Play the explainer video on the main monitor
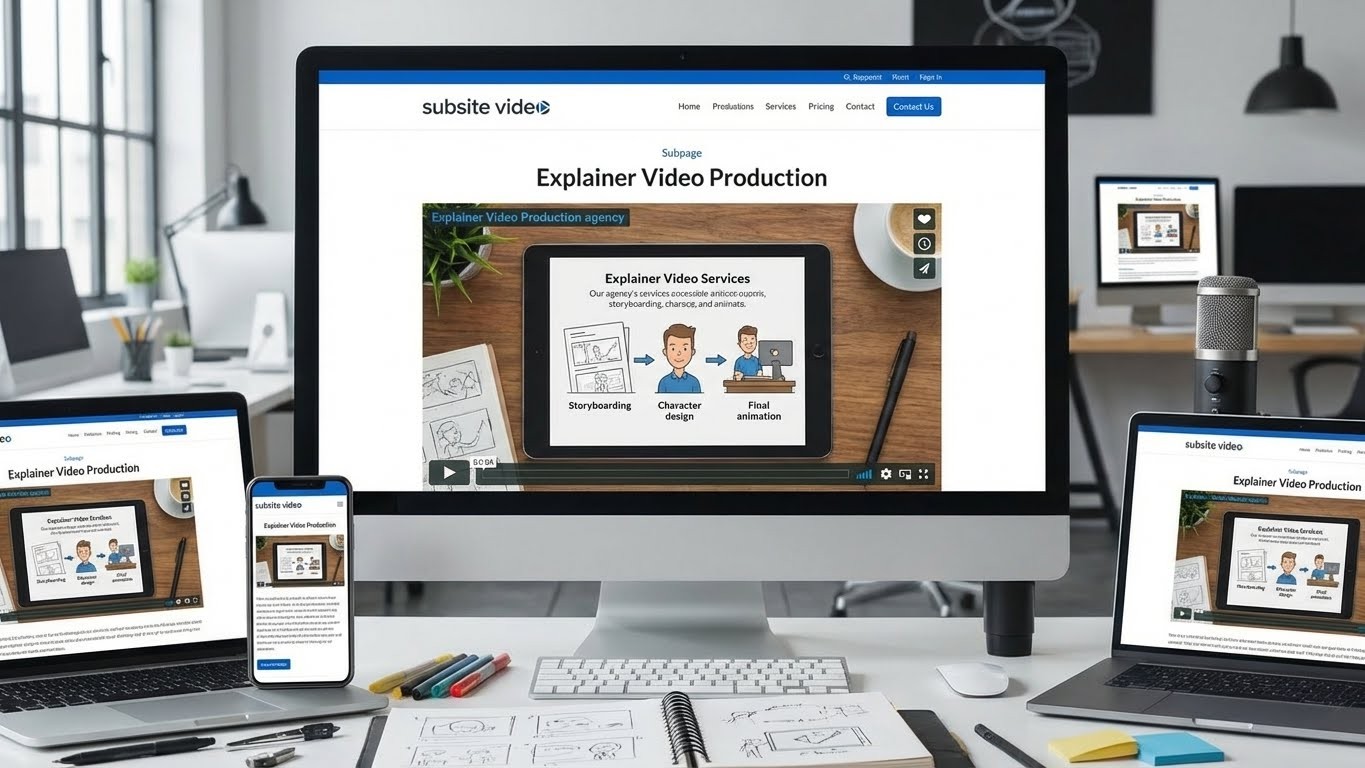The height and width of the screenshot is (768, 1365). tap(449, 473)
